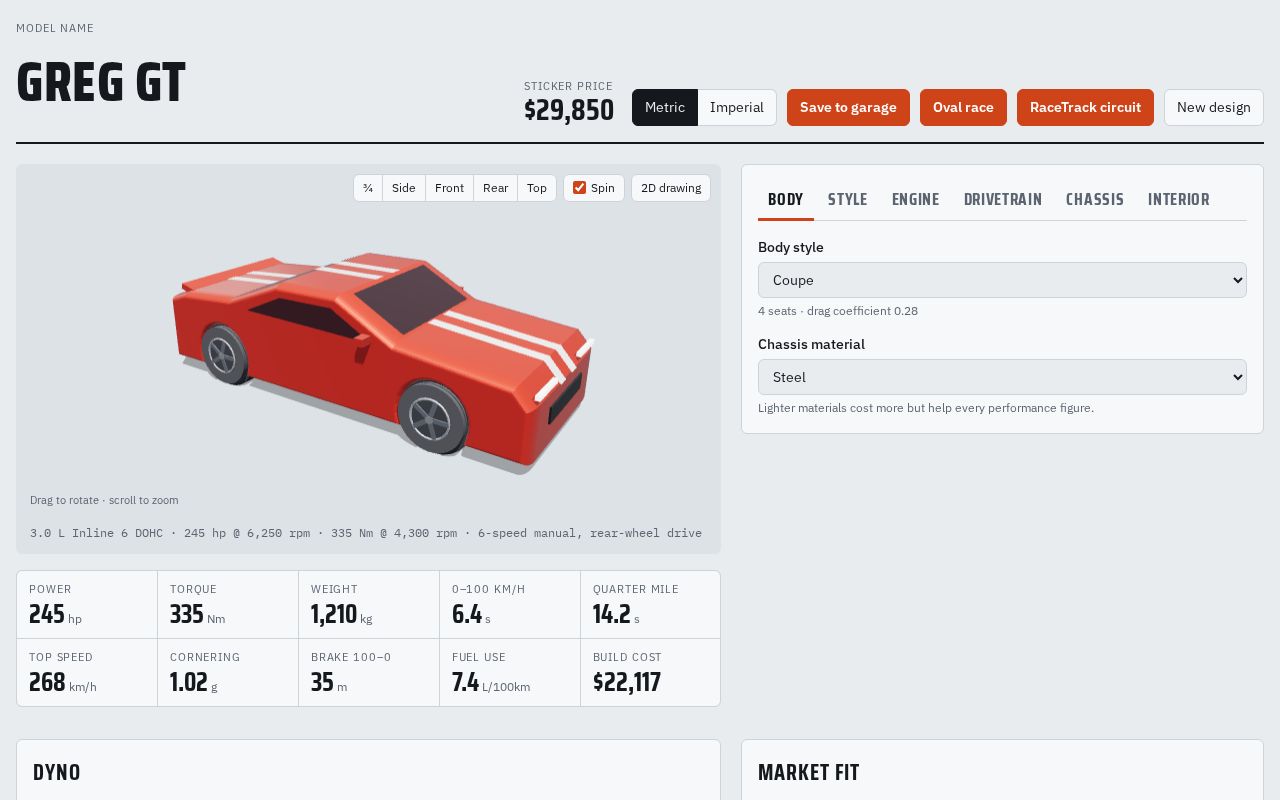This screenshot has height=800, width=1280.
Task: Click the Weight value 1,210 kg
Action: click(341, 615)
